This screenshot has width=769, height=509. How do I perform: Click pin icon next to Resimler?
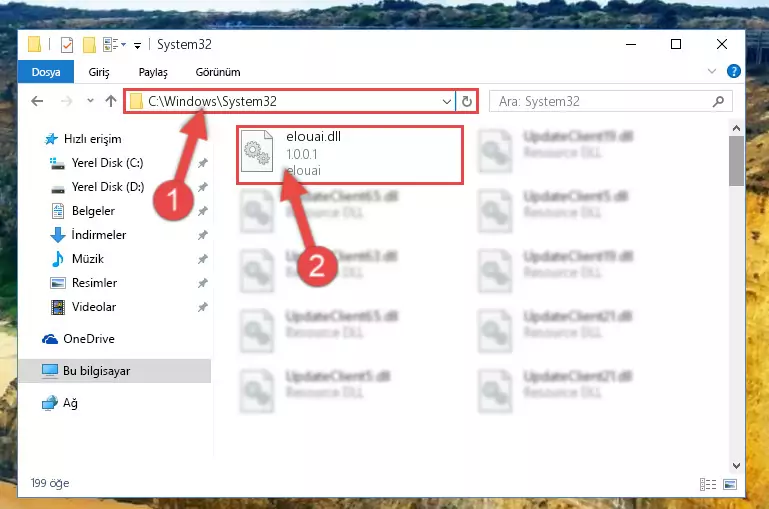click(202, 283)
